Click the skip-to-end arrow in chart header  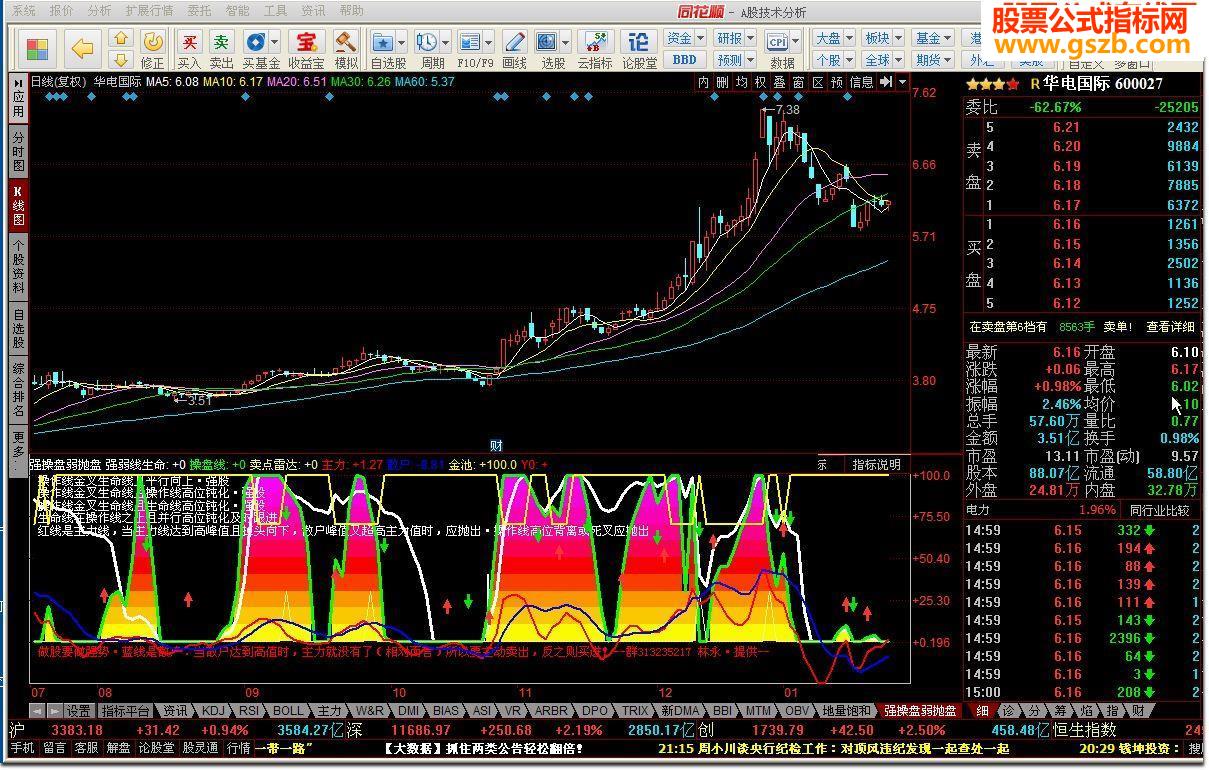[x=885, y=83]
